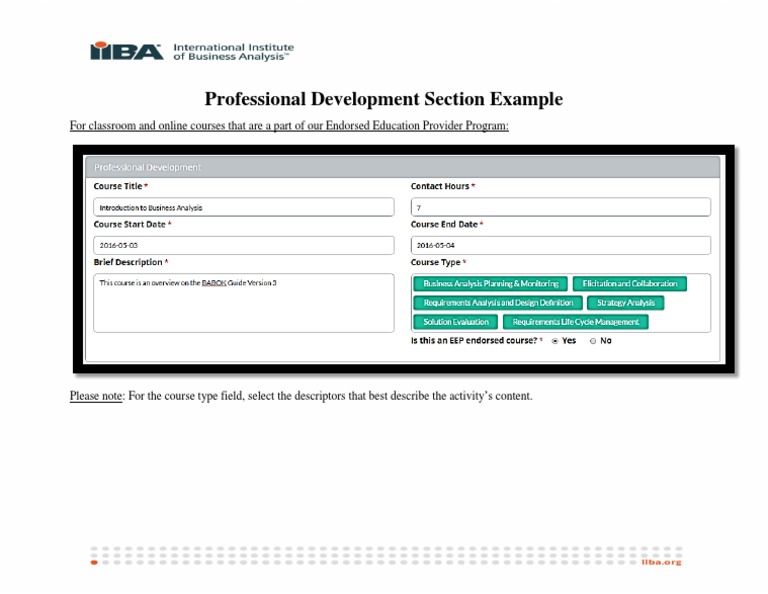Click the underlined BABOK word in the description
The image size is (768, 594).
213,283
